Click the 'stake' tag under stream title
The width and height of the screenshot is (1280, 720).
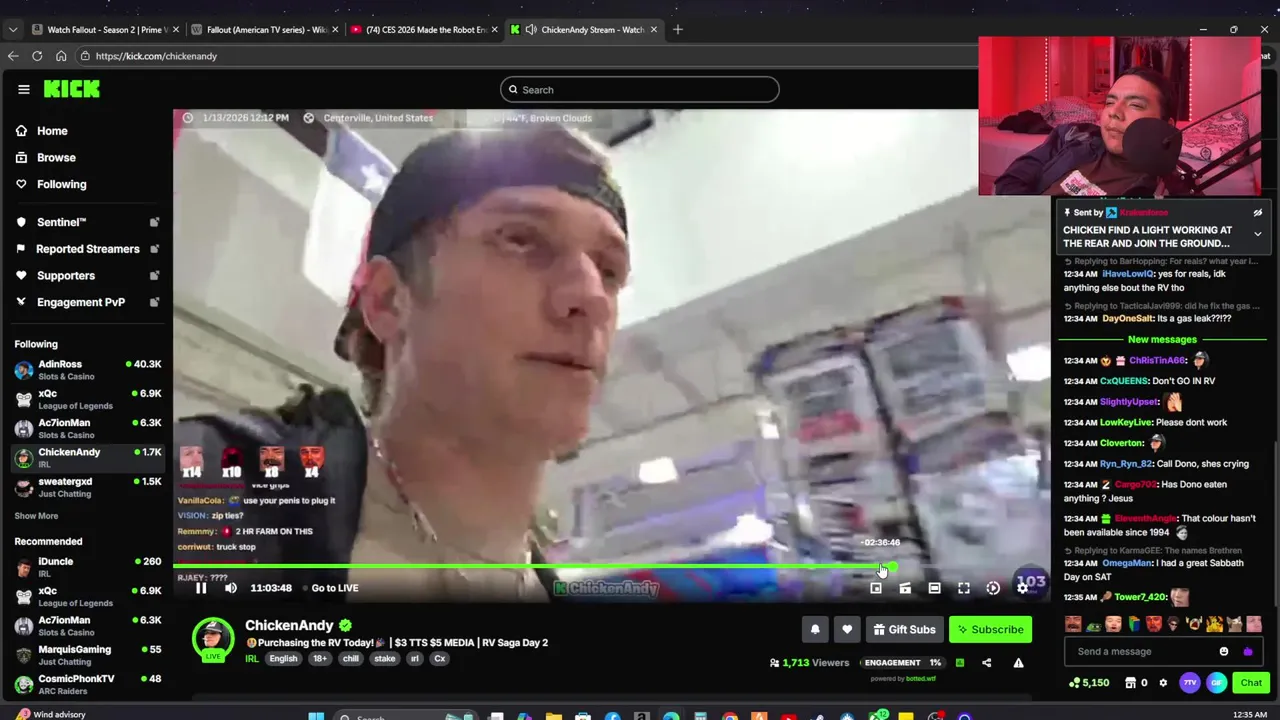[385, 659]
